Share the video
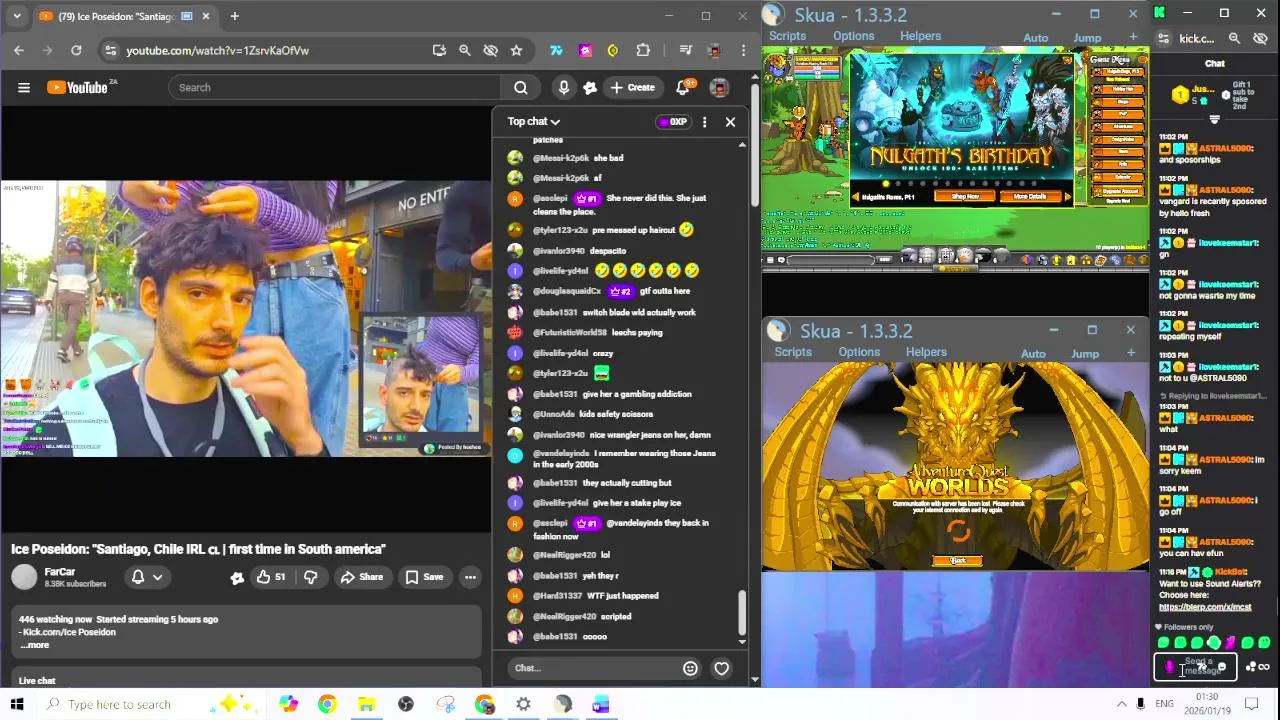1280x720 pixels. coord(361,577)
